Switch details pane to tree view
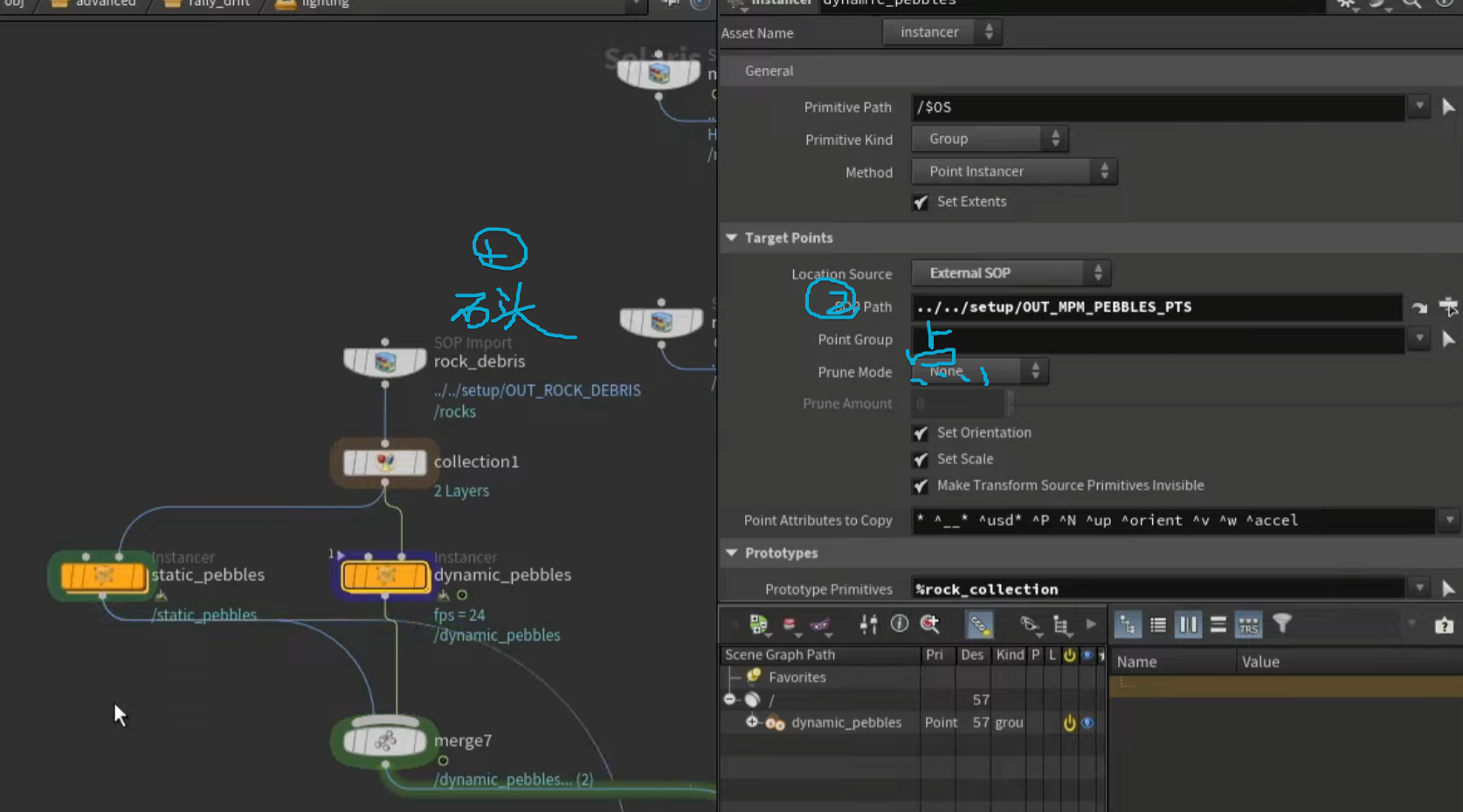 point(1128,625)
